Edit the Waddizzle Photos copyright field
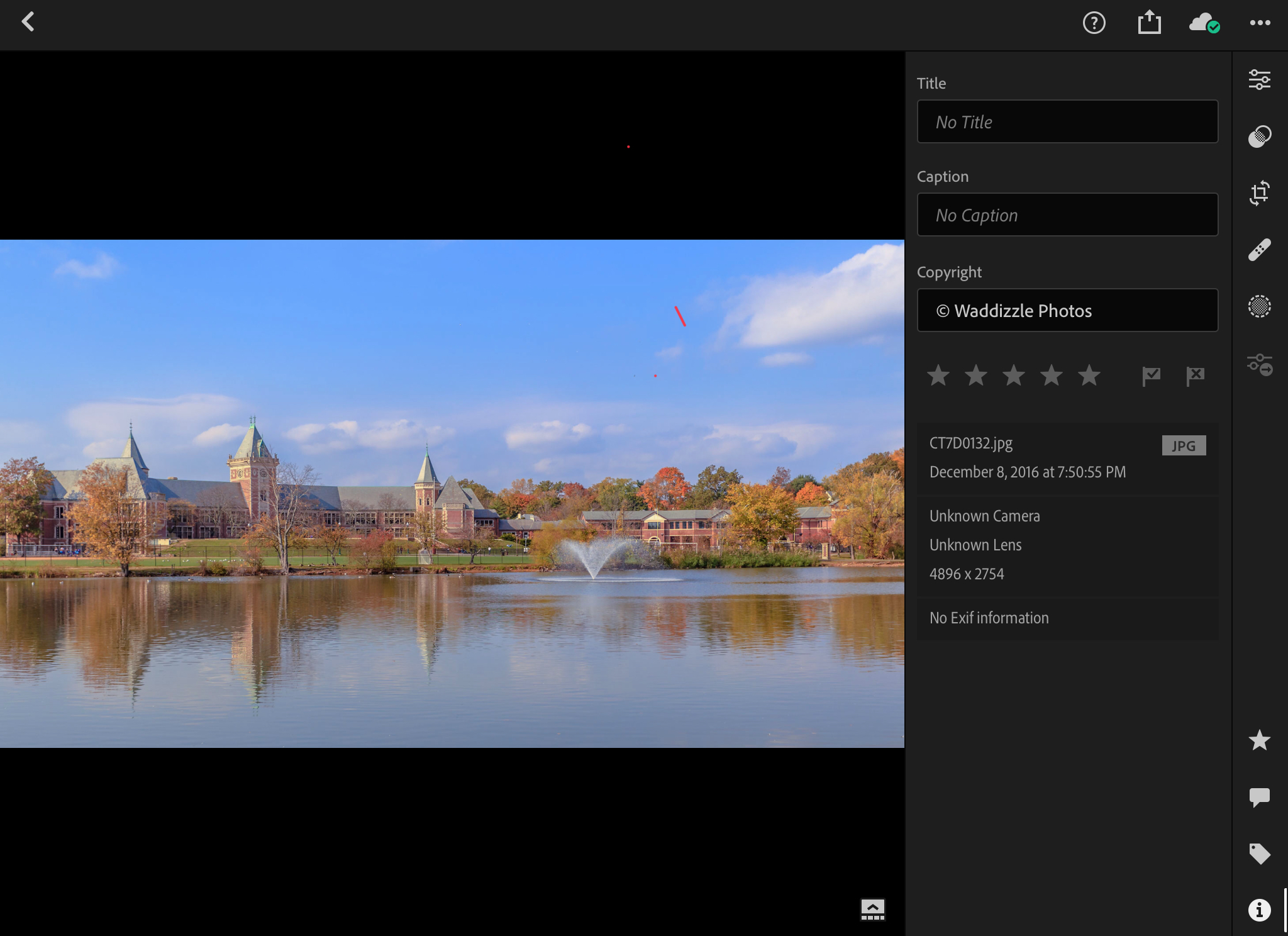The width and height of the screenshot is (1288, 936). click(1067, 310)
